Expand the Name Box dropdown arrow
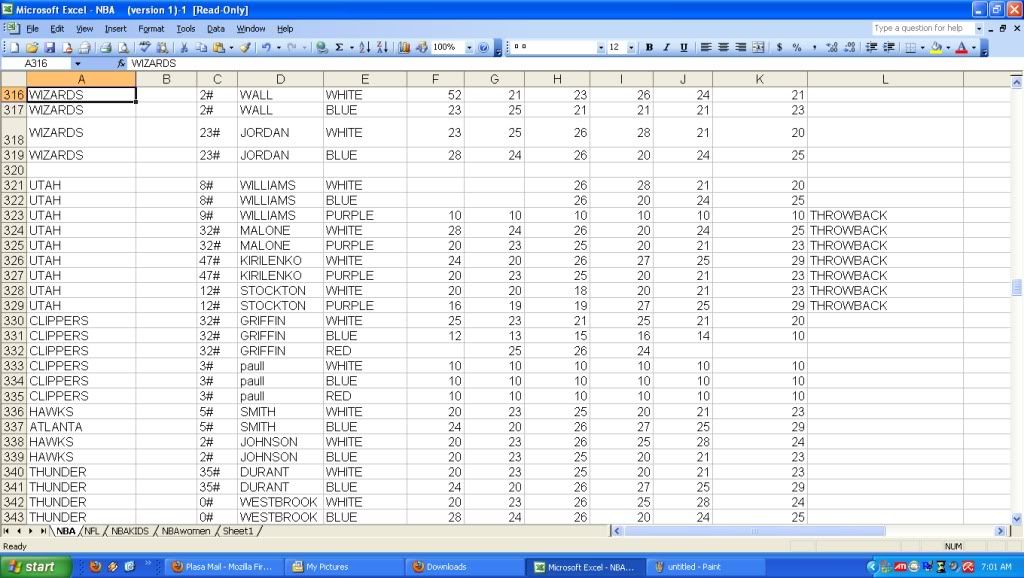Viewport: 1024px width, 578px height. point(78,63)
